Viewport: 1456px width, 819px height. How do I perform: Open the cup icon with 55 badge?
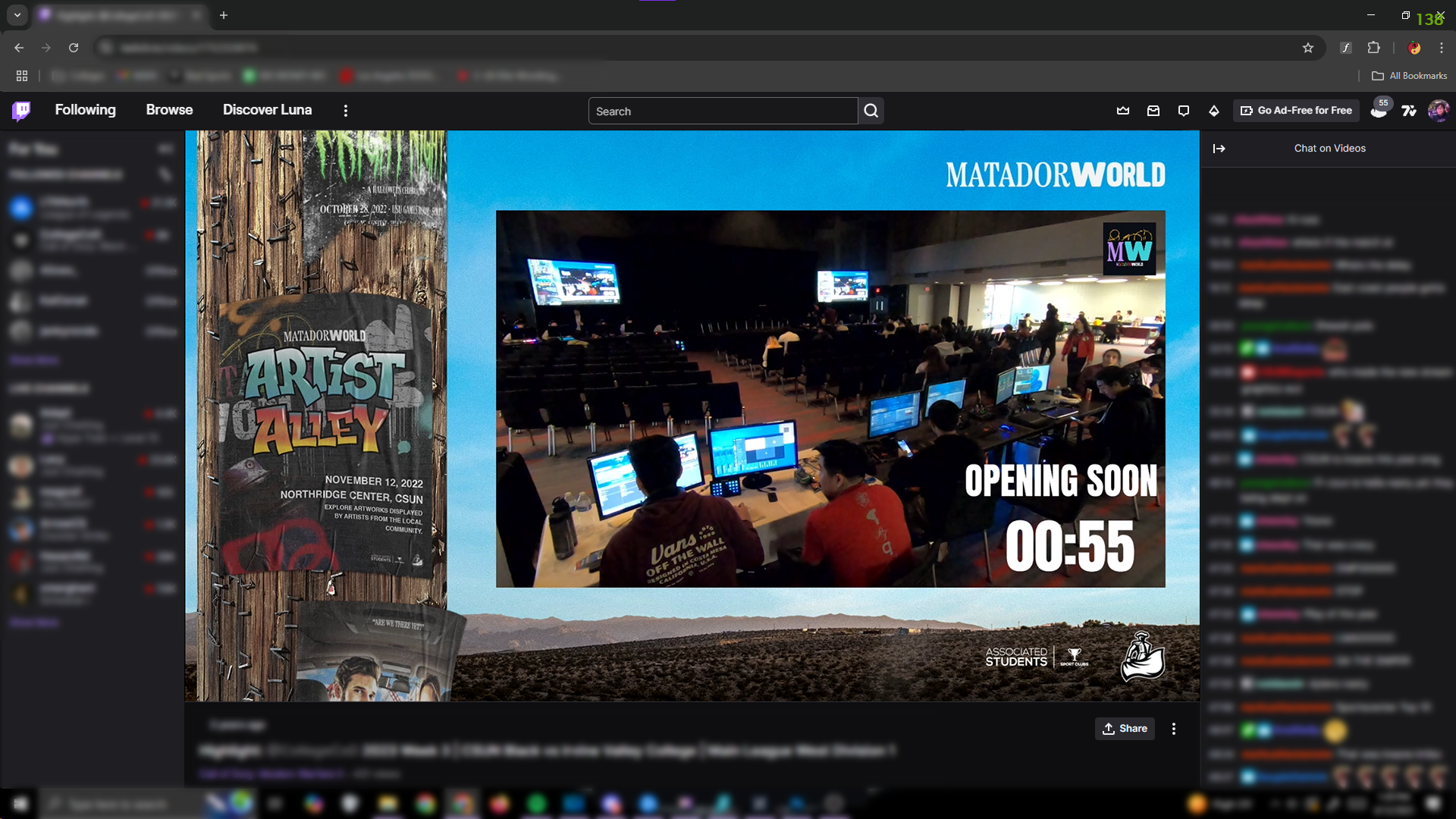(1379, 111)
